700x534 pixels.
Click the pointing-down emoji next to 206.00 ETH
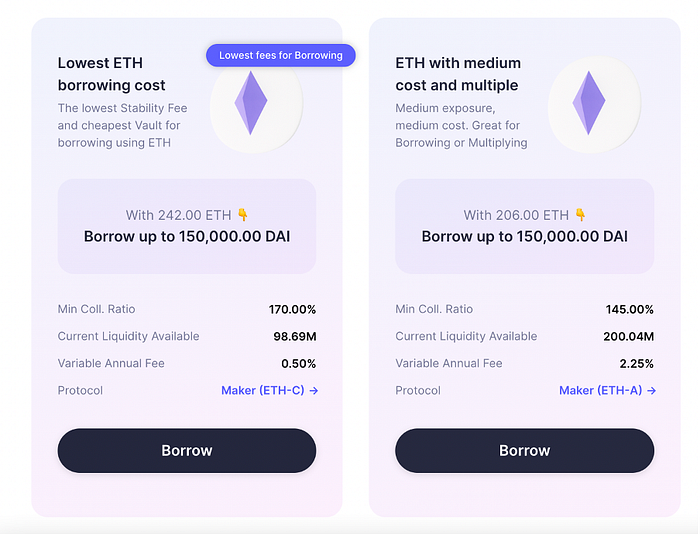pos(580,215)
